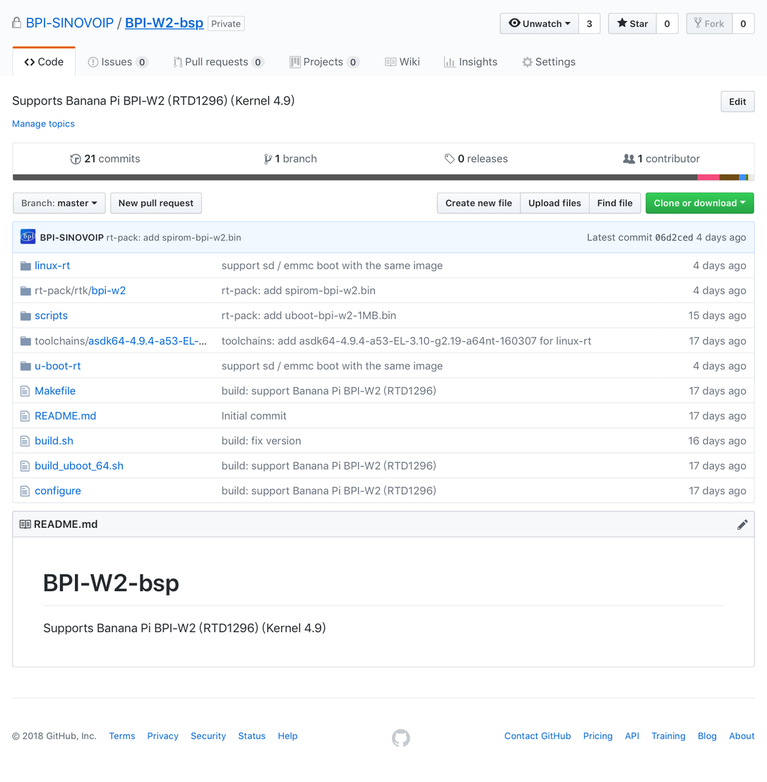The height and width of the screenshot is (782, 767).
Task: Click 'Initial commit' message link
Action: pos(254,416)
